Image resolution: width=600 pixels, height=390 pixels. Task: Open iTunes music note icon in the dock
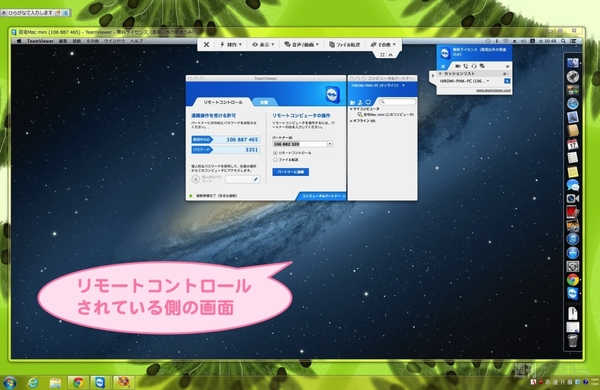tap(573, 239)
